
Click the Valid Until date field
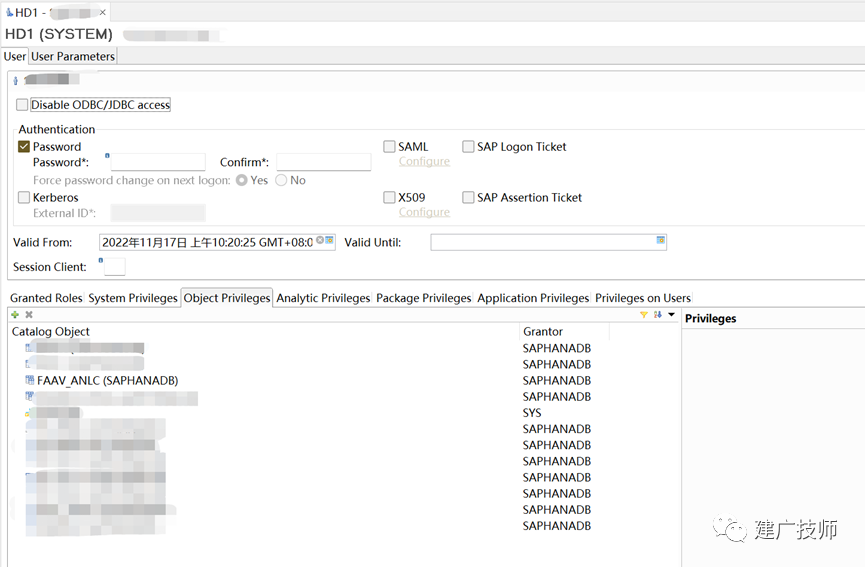coord(548,242)
